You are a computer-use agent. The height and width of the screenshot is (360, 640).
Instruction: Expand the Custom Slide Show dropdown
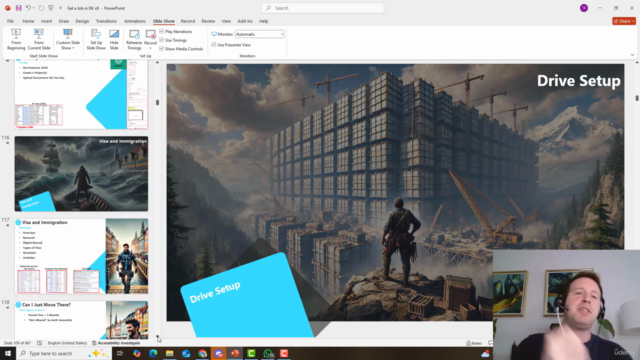pyautogui.click(x=68, y=39)
